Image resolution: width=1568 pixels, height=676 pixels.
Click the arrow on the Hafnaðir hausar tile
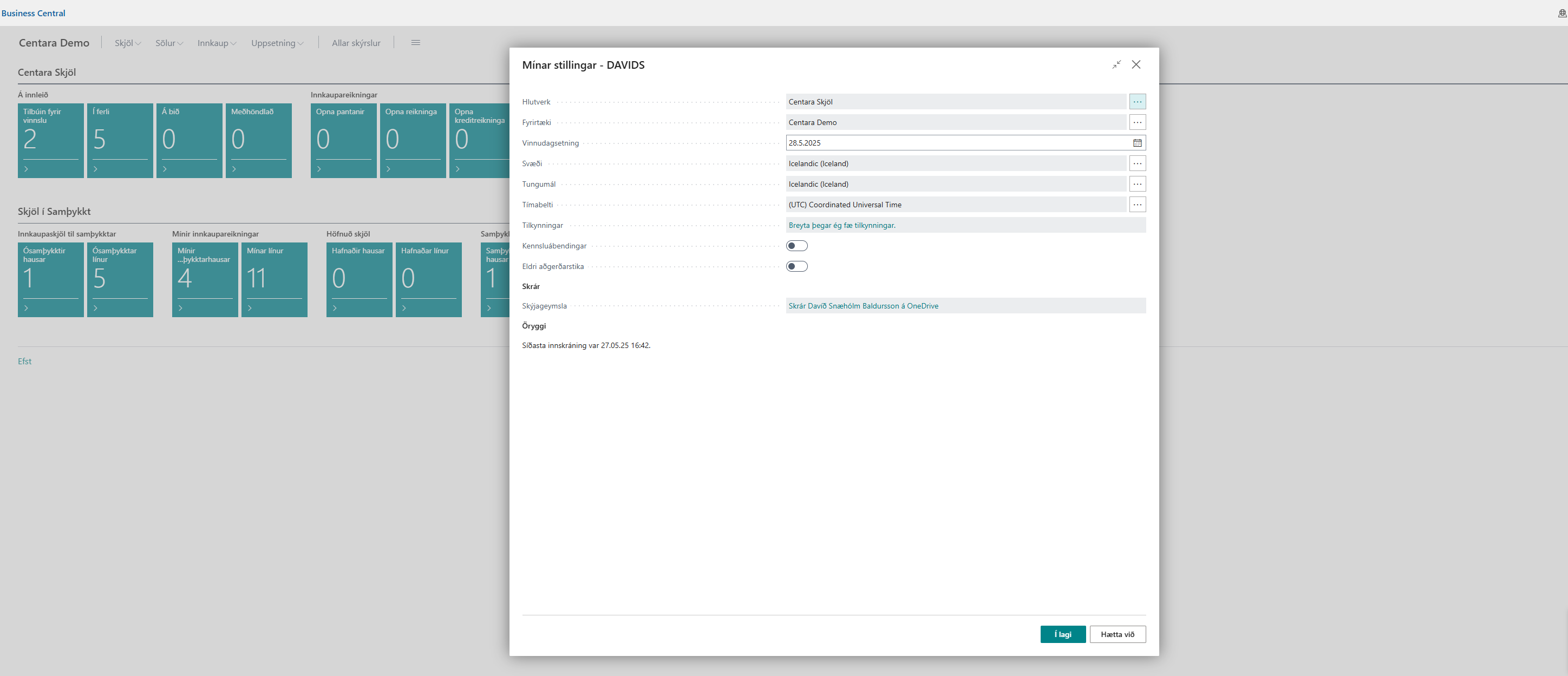click(335, 309)
